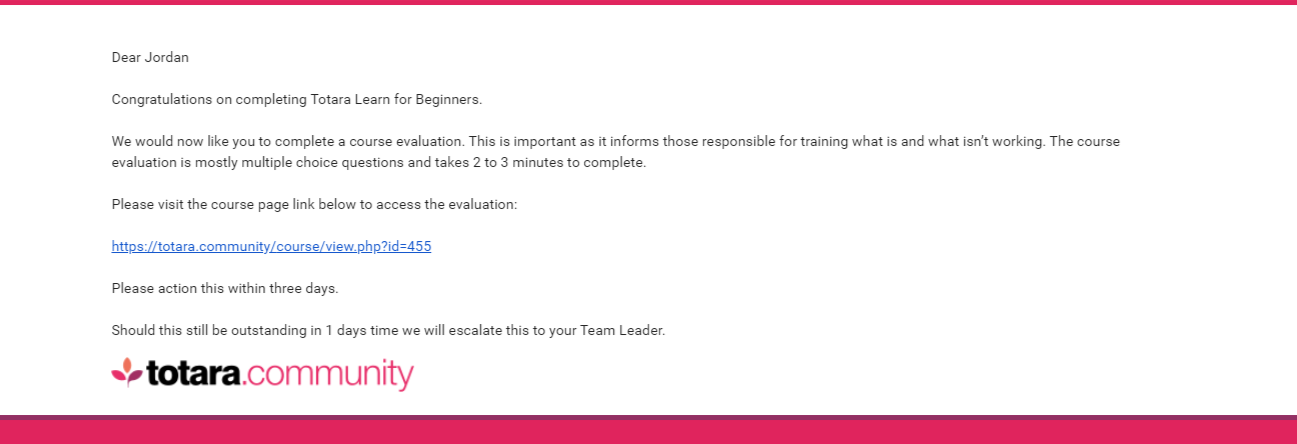Click the 'Please visit the course page link' line
1297x444 pixels.
click(314, 204)
